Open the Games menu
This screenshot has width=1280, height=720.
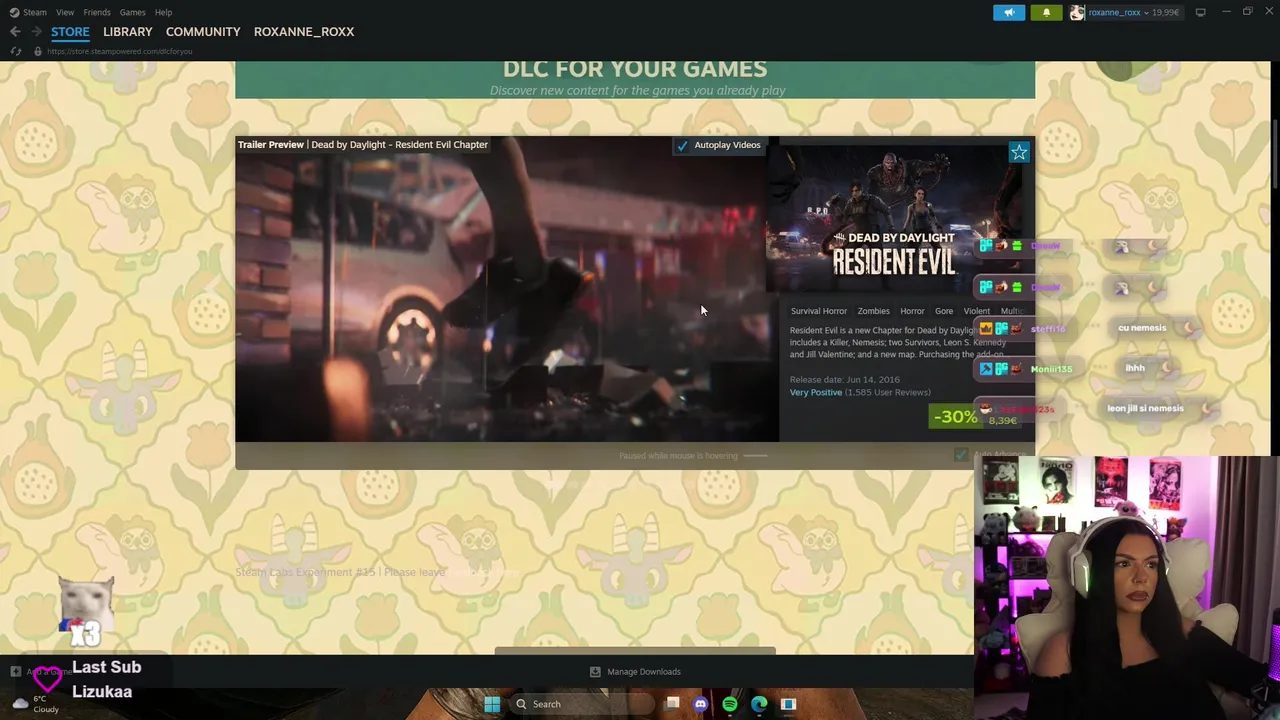coord(133,12)
